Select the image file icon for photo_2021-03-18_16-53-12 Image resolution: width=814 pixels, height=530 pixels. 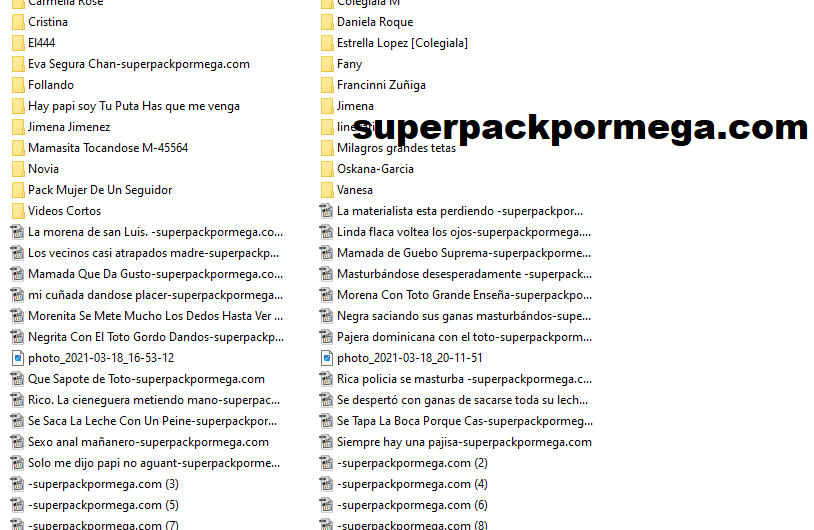18,358
